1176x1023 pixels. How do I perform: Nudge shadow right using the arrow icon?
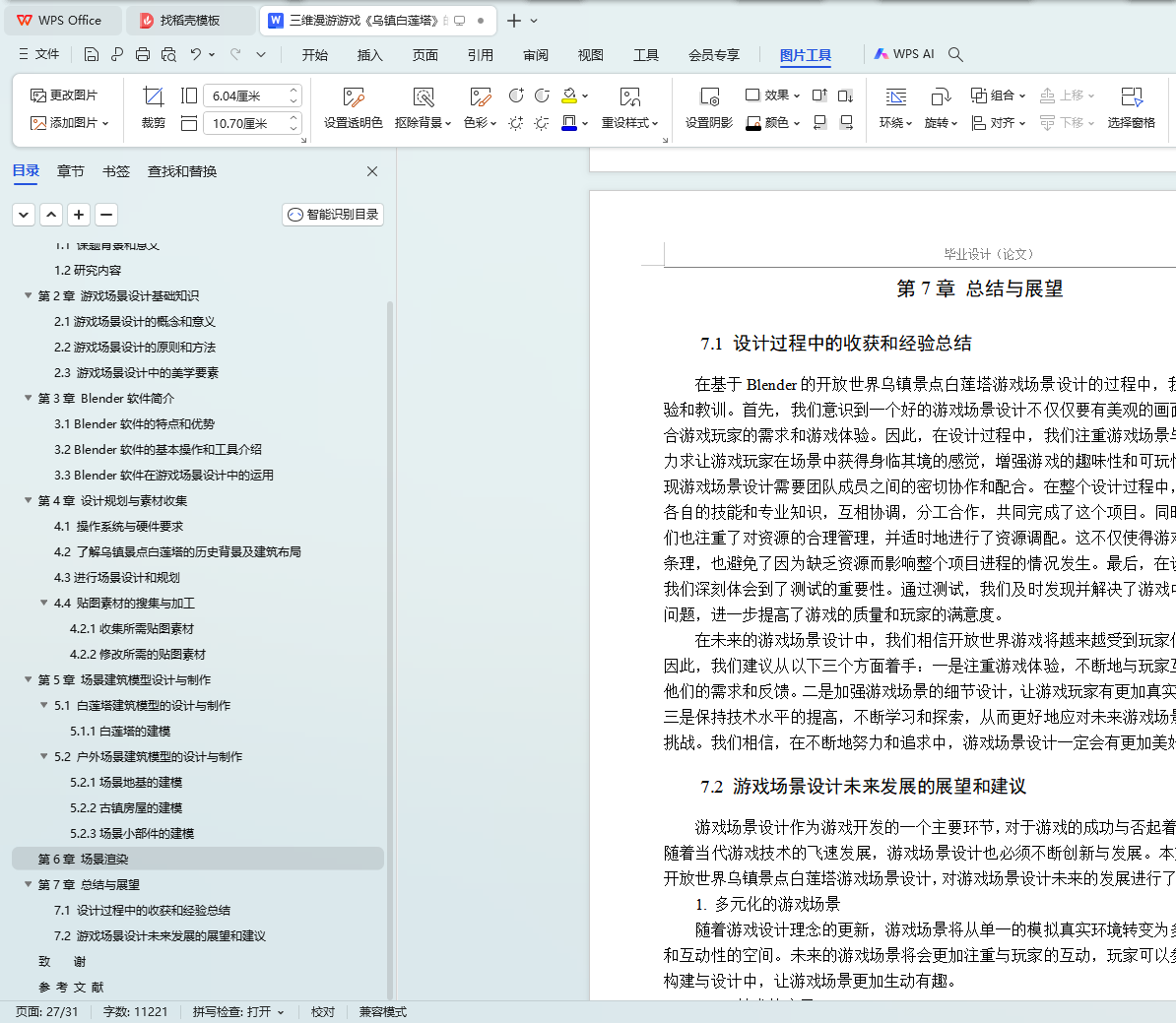coord(846,122)
